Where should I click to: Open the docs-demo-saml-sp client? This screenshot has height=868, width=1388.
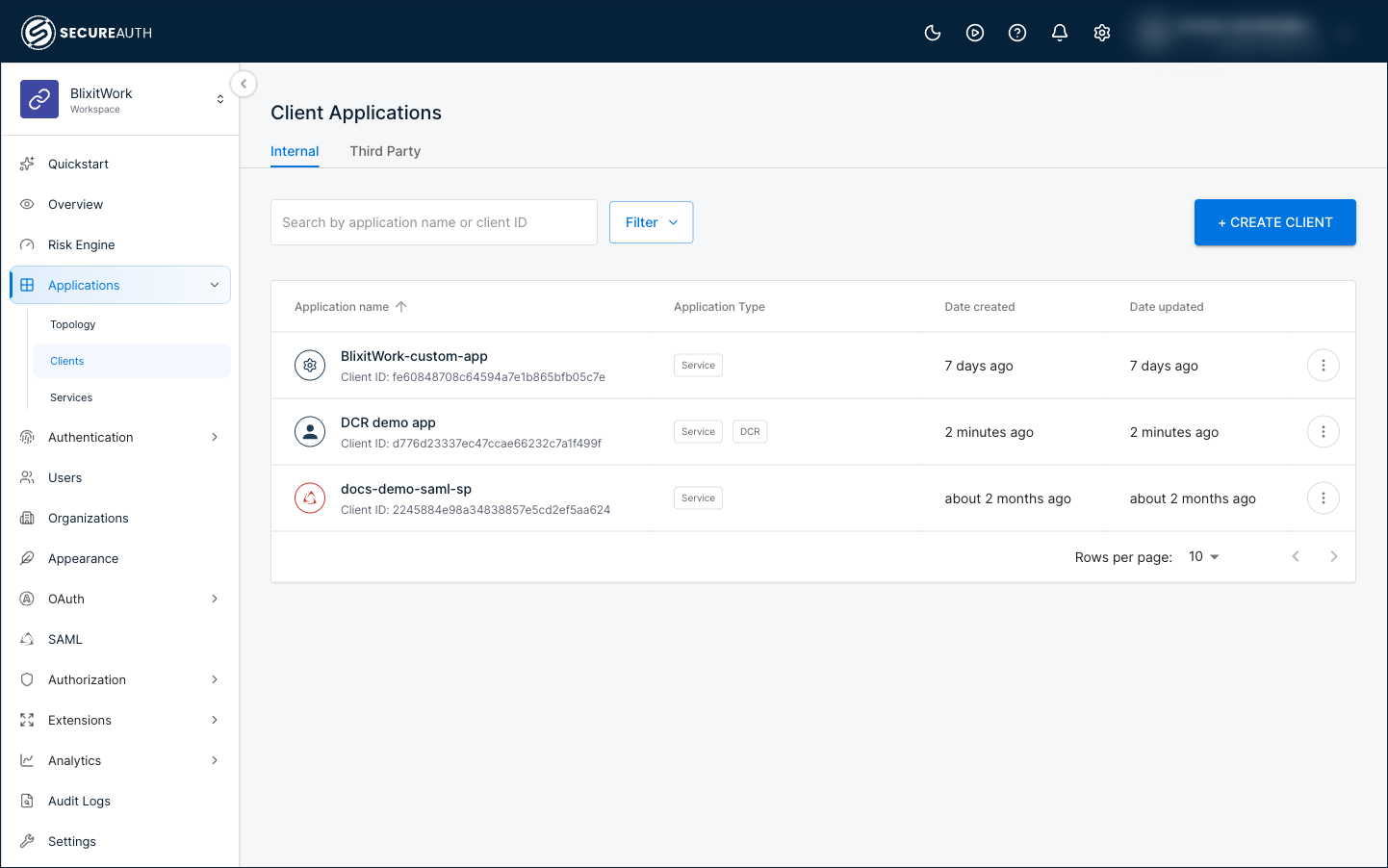(x=406, y=489)
